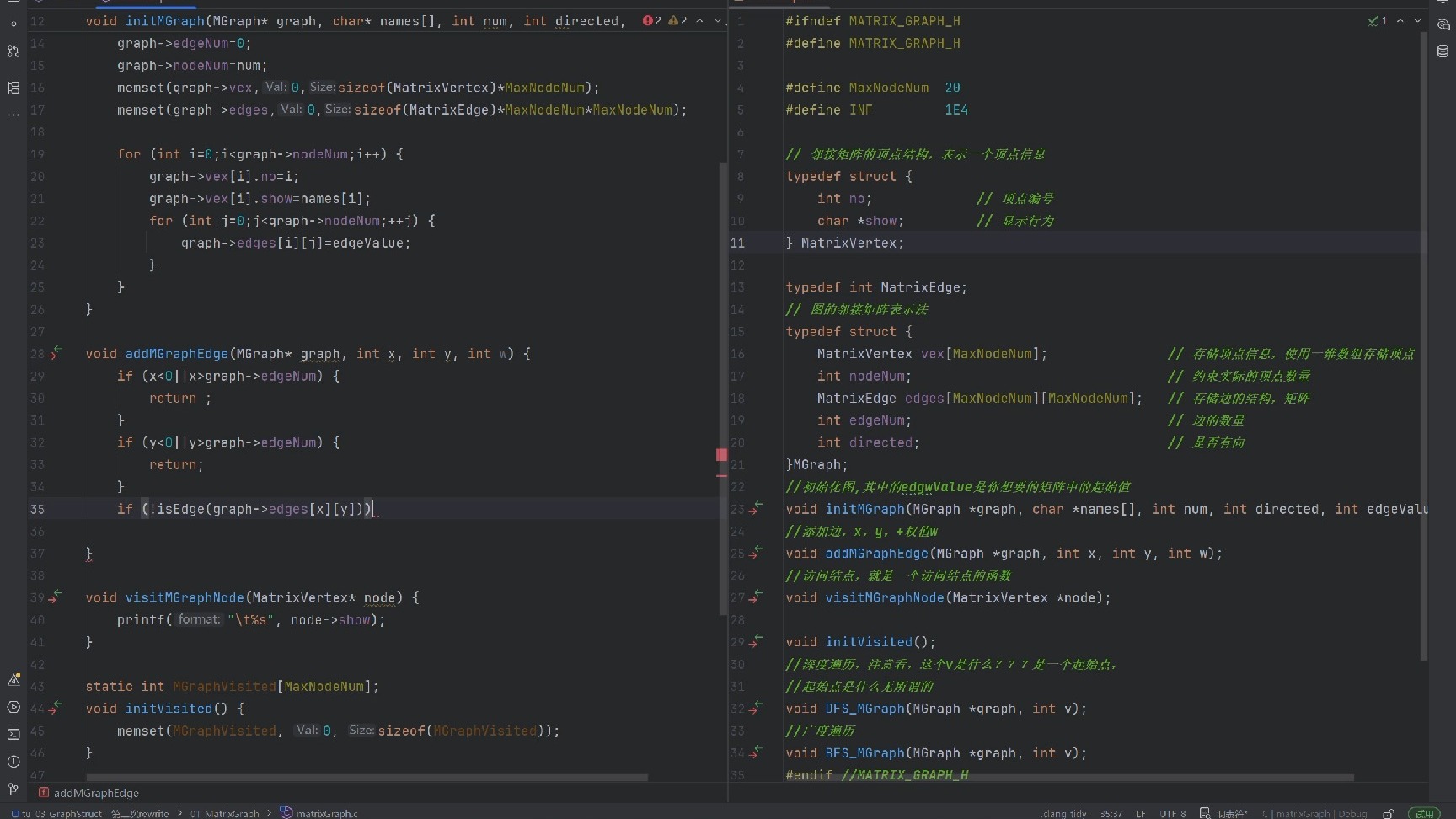Select matrixGraph | Debug build configuration
The width and height of the screenshot is (1456, 819).
[x=1314, y=813]
